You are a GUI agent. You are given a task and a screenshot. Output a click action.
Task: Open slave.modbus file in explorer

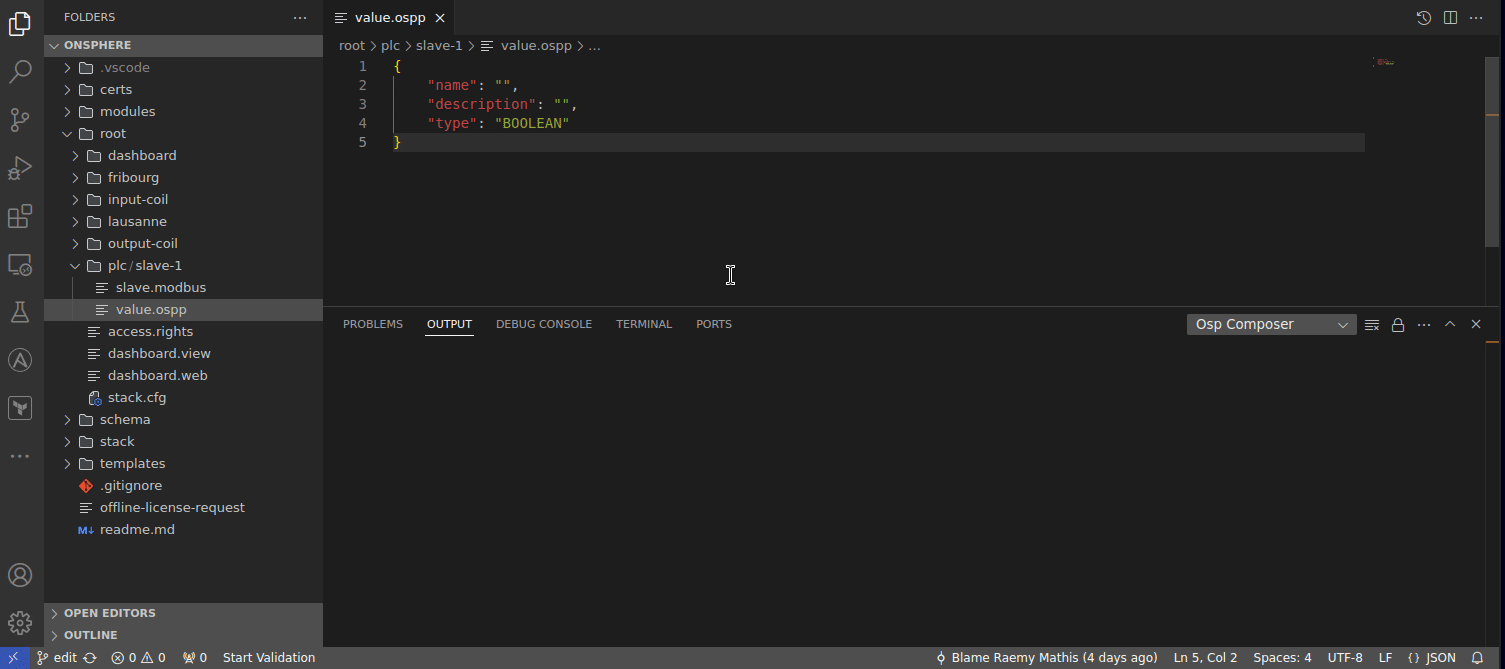pyautogui.click(x=184, y=287)
